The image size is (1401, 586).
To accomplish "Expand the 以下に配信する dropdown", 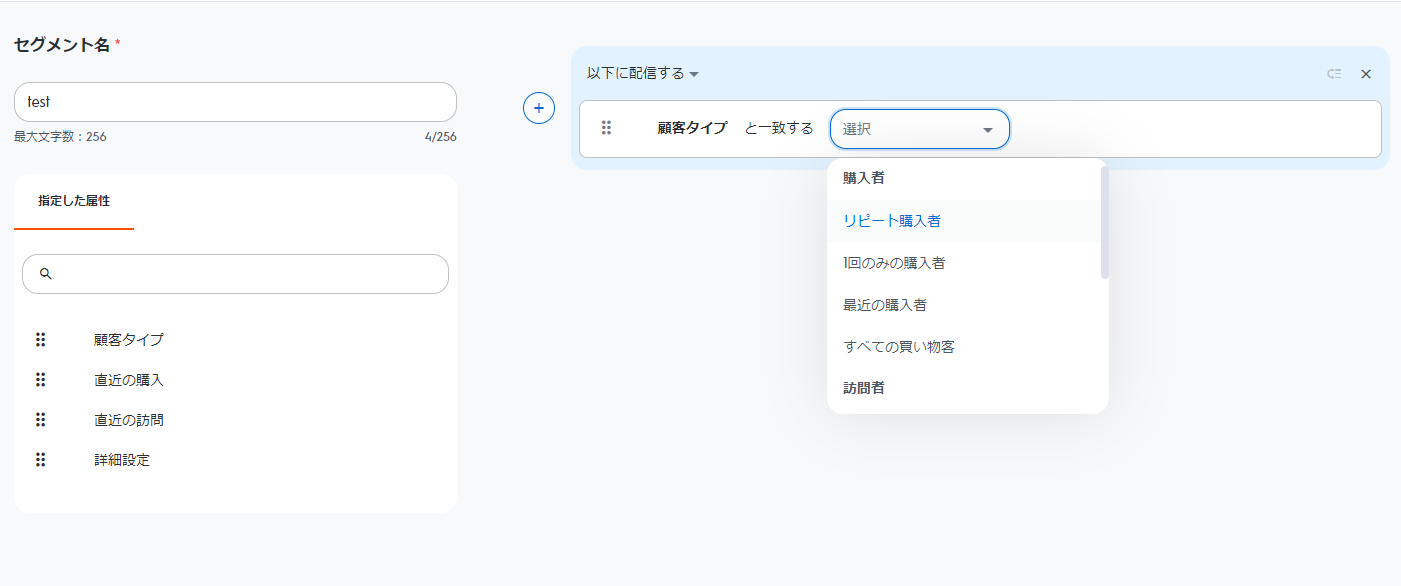I will (643, 74).
